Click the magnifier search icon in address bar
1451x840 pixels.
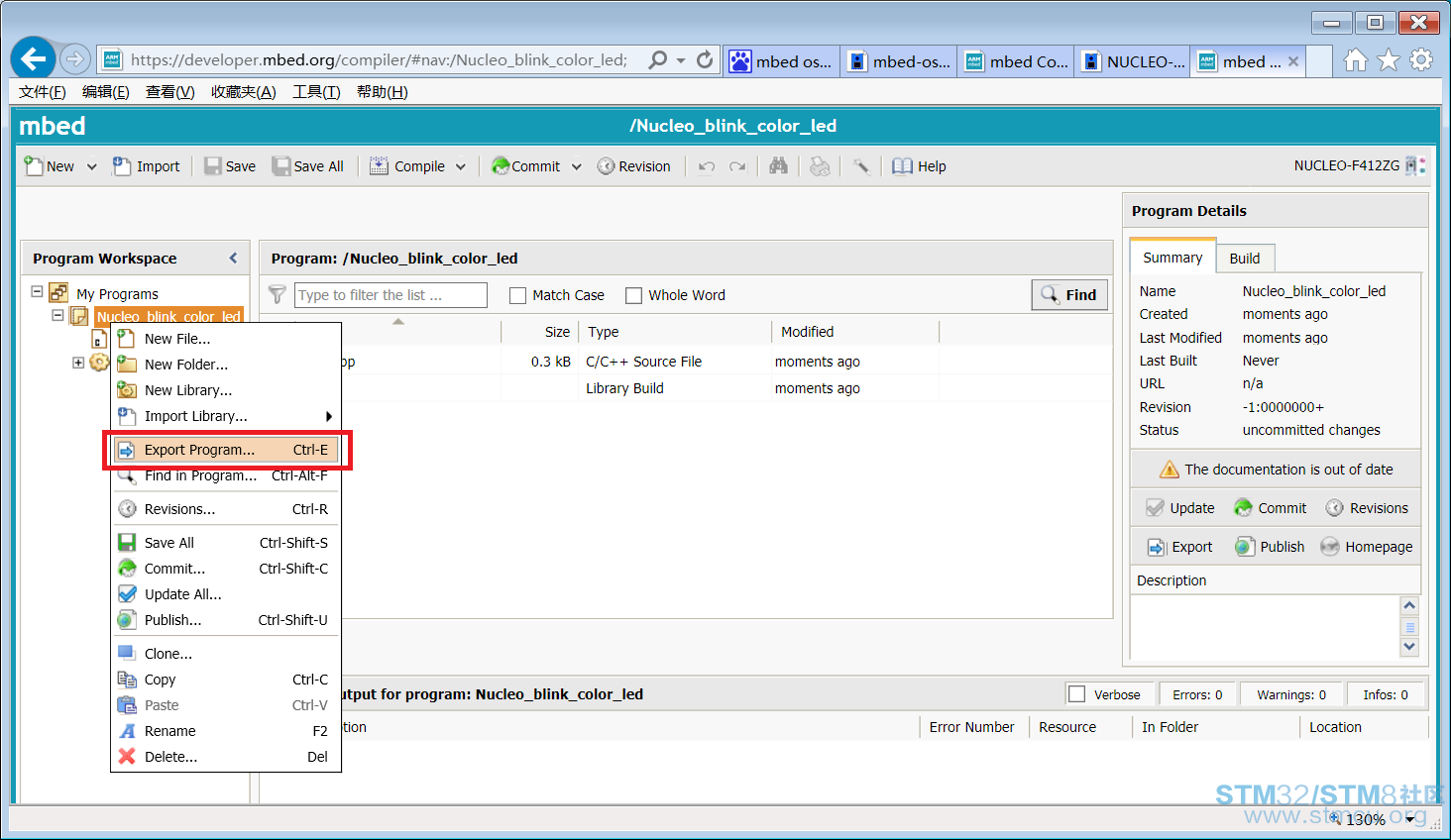pos(657,59)
